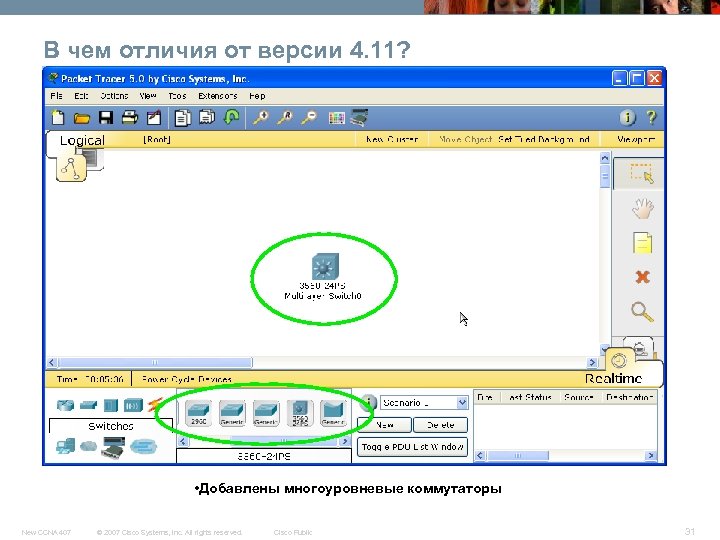
Task: Open the Custom Devices Dialog icon
Action: [359, 118]
